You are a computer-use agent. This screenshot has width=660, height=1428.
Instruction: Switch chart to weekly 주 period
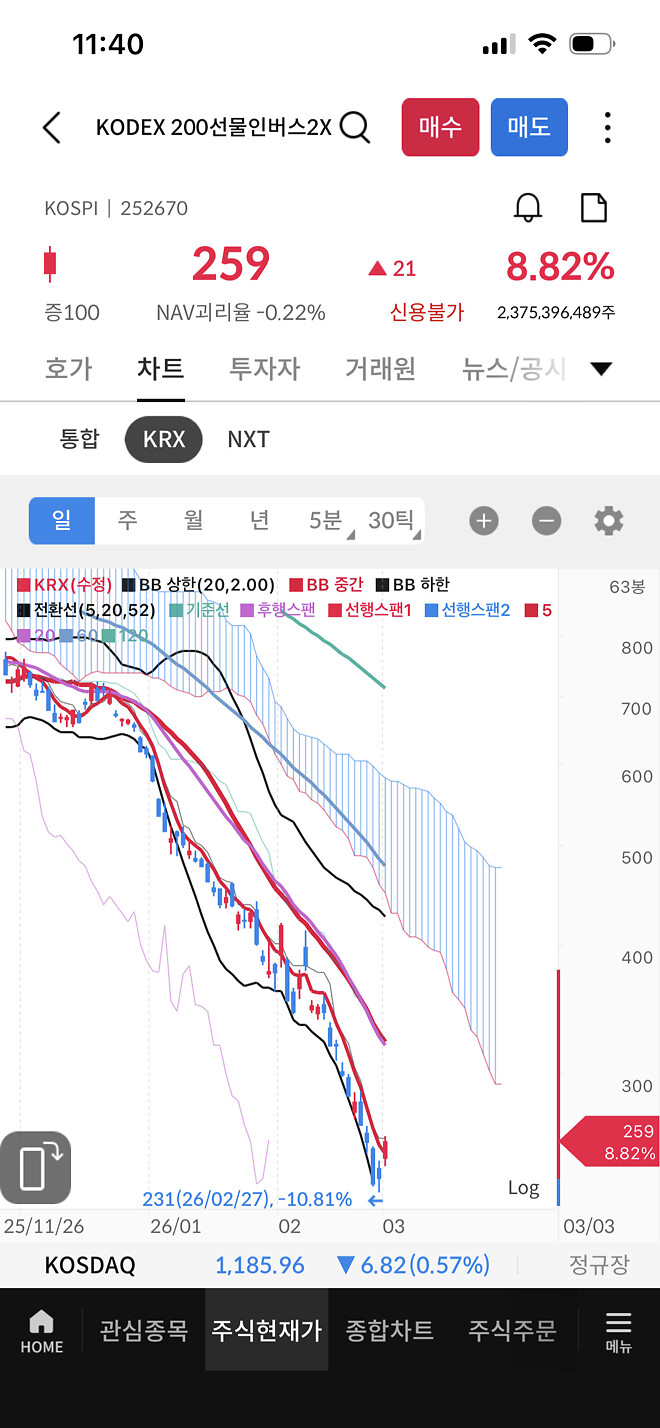pyautogui.click(x=127, y=521)
